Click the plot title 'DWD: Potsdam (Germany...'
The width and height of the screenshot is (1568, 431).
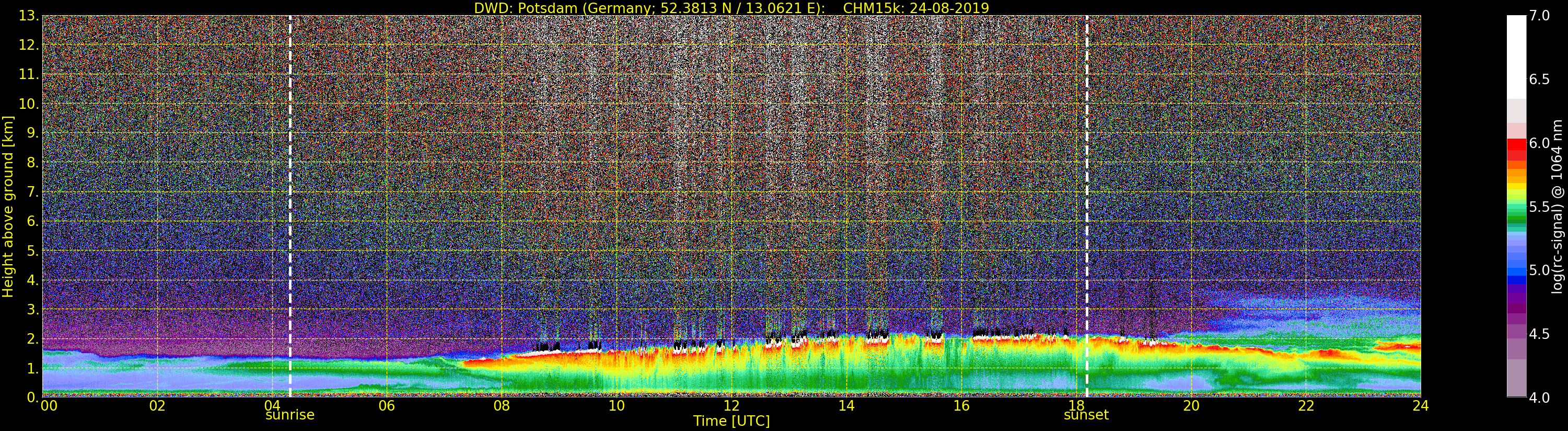point(731,8)
